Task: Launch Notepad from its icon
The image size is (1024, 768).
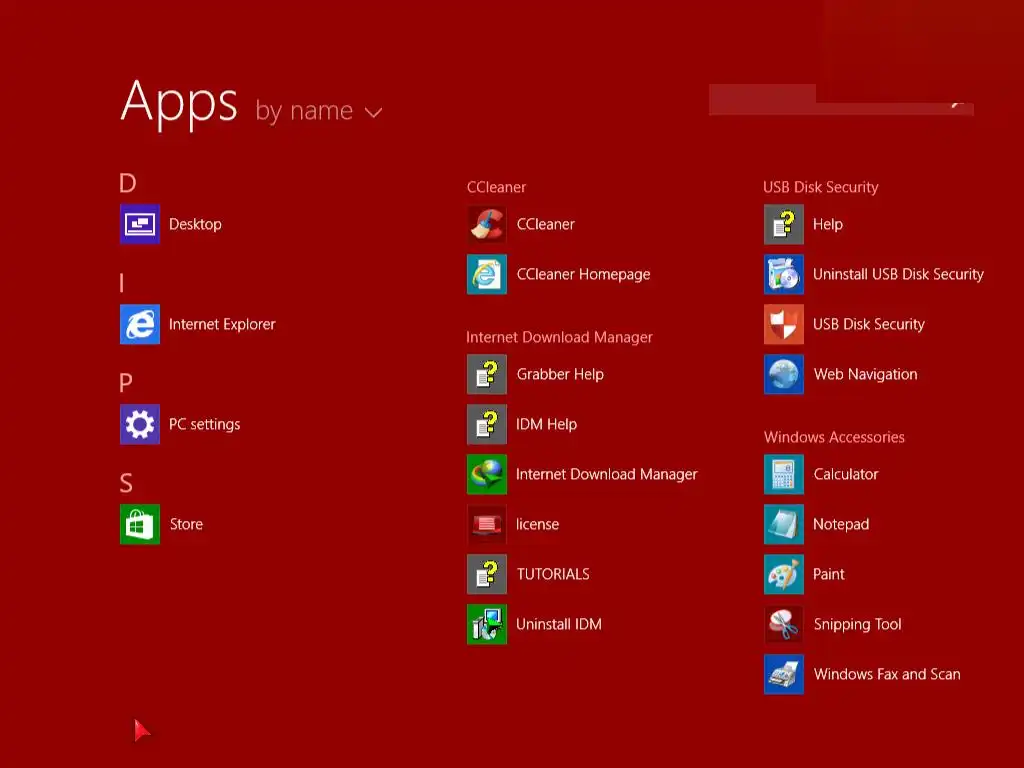Action: coord(784,524)
